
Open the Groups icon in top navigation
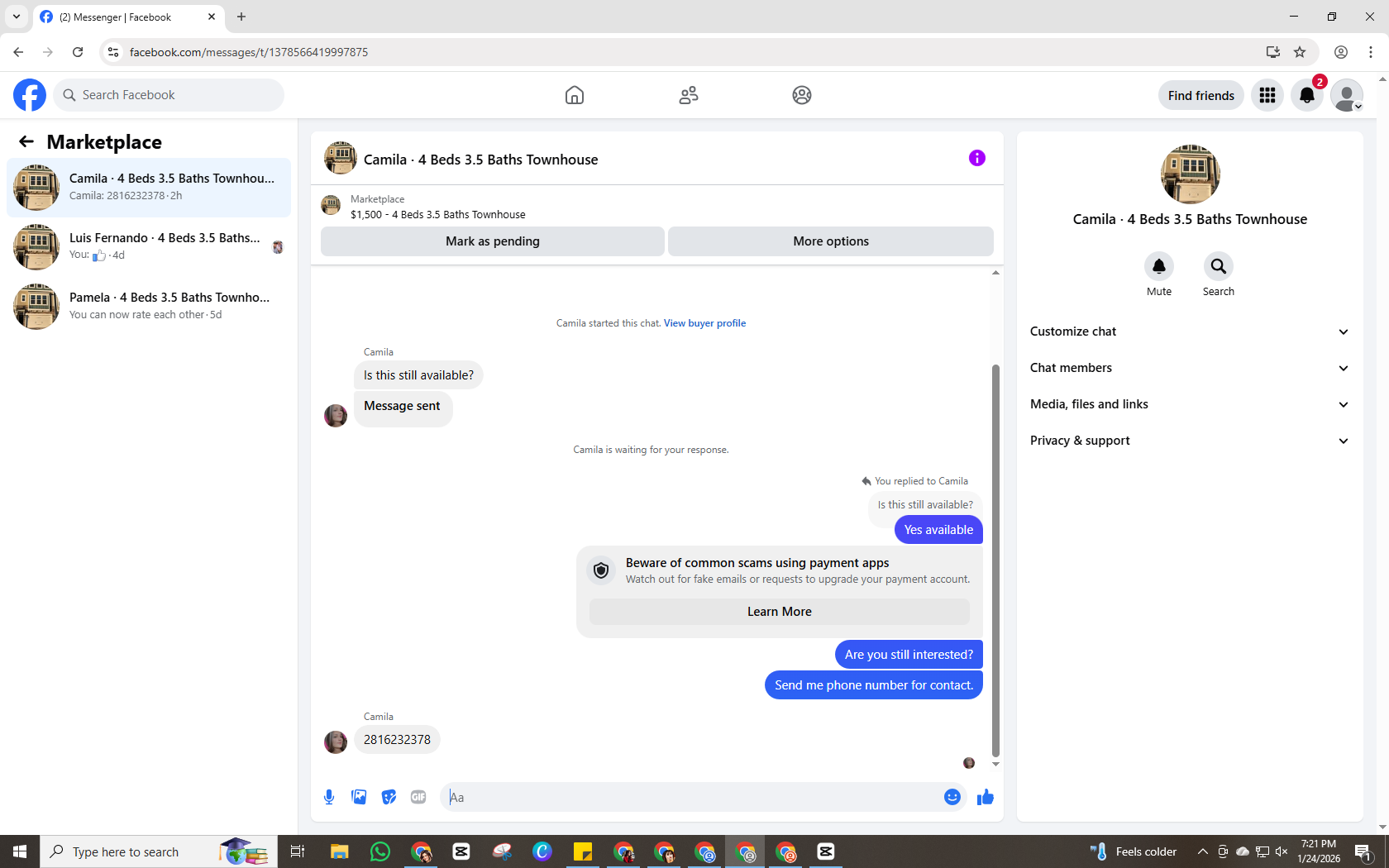(802, 95)
